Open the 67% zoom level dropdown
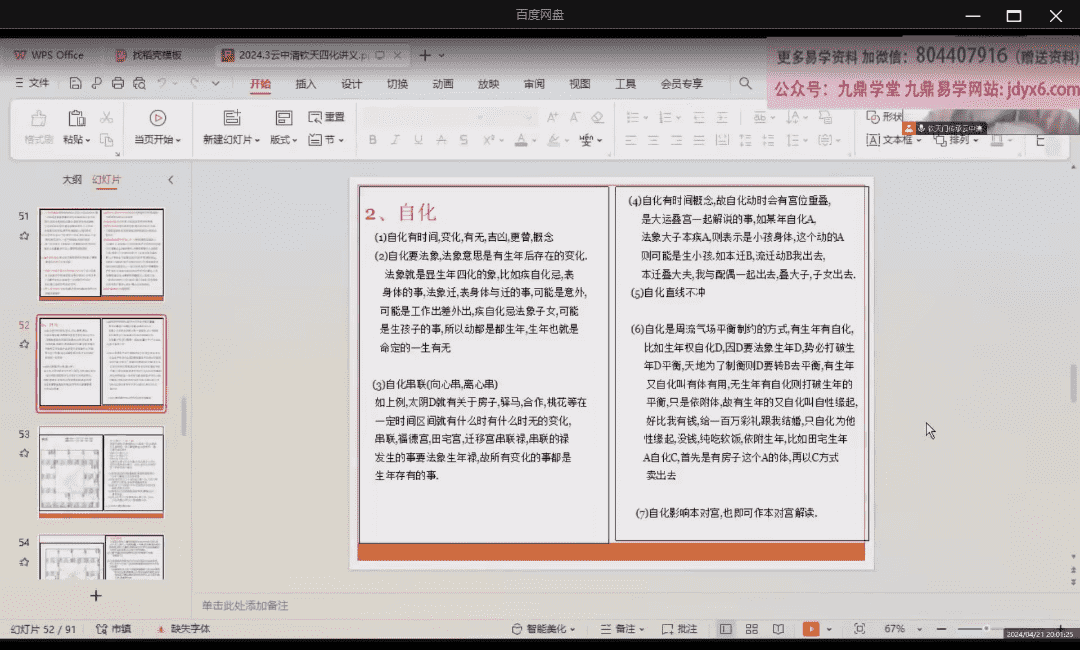This screenshot has height=650, width=1080. (900, 629)
